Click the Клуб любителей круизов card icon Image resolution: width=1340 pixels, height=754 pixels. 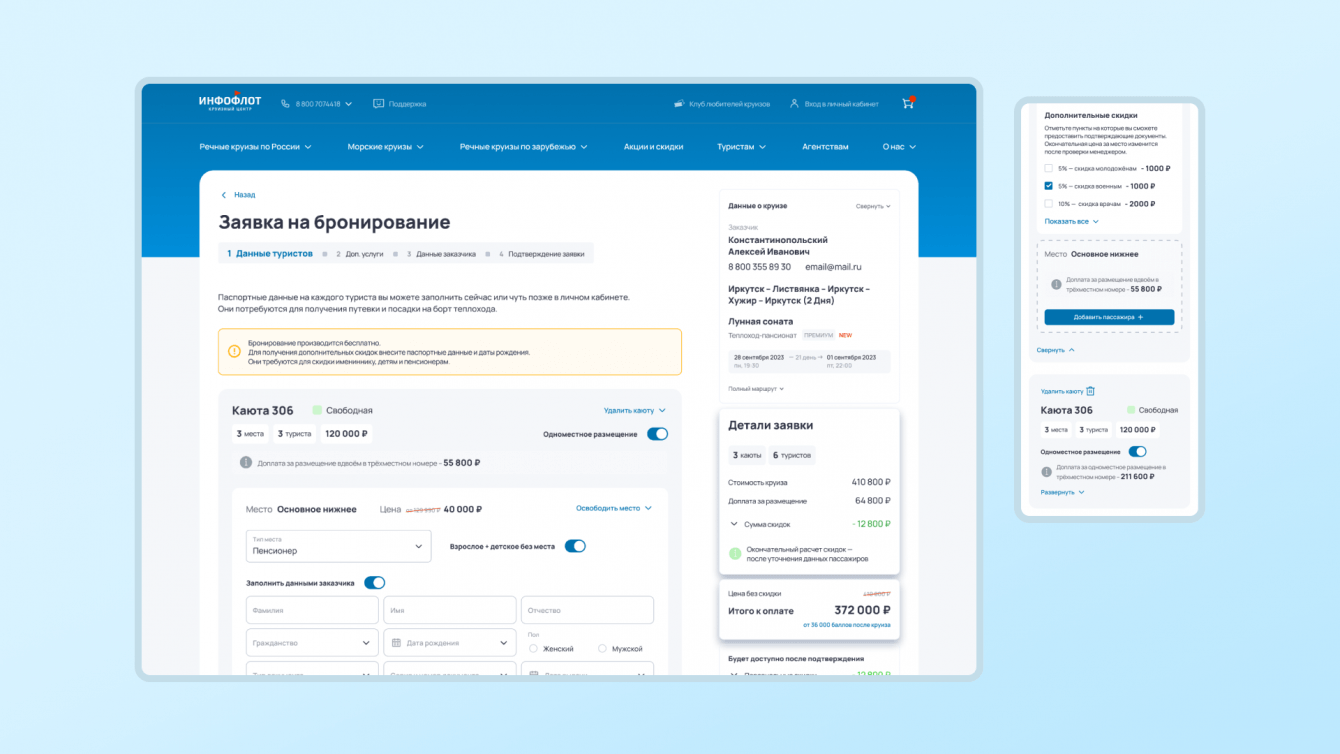pyautogui.click(x=679, y=104)
